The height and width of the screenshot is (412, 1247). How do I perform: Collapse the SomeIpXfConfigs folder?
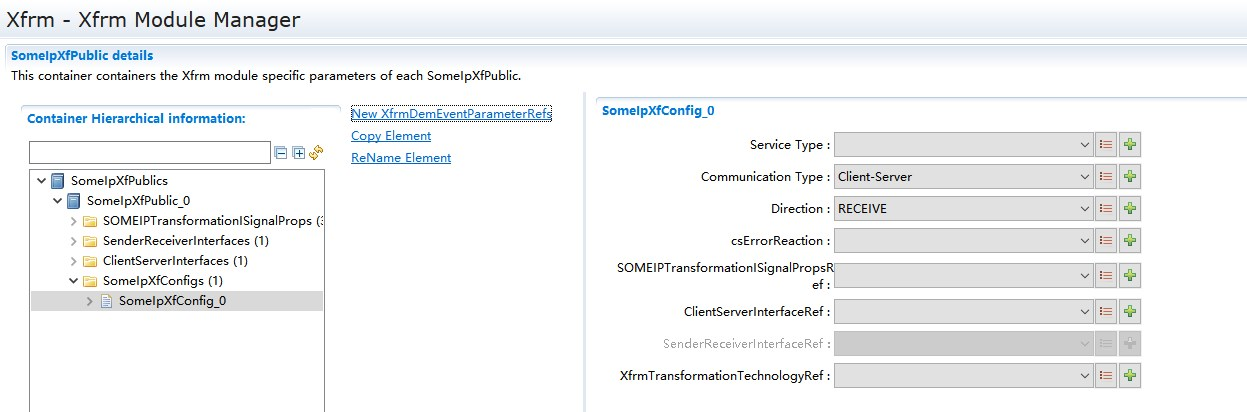73,281
